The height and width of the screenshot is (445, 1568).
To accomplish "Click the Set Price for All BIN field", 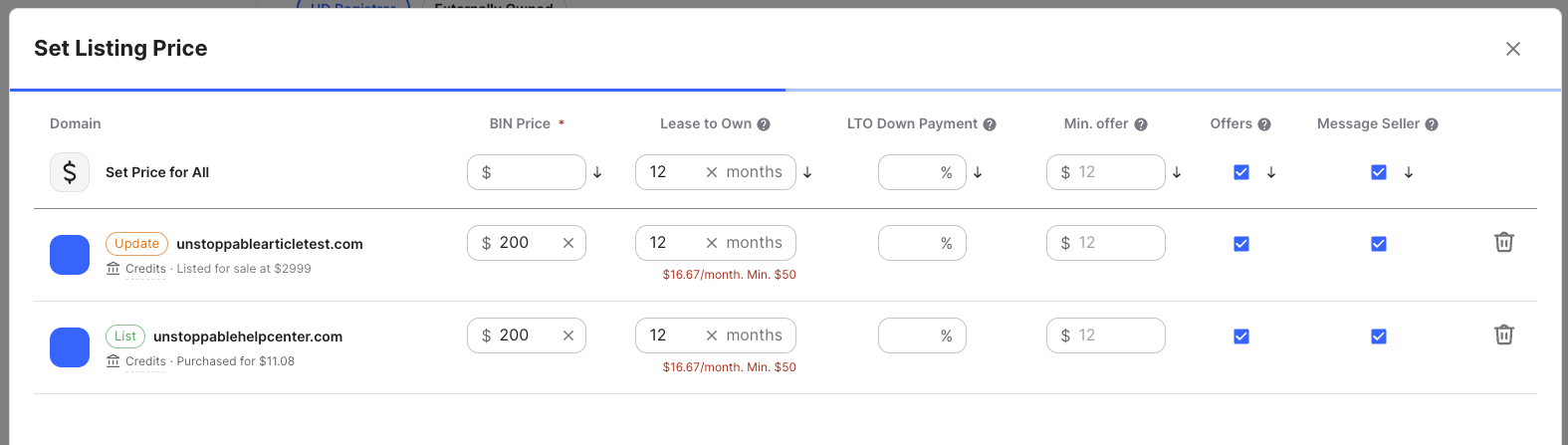I will coord(533,172).
